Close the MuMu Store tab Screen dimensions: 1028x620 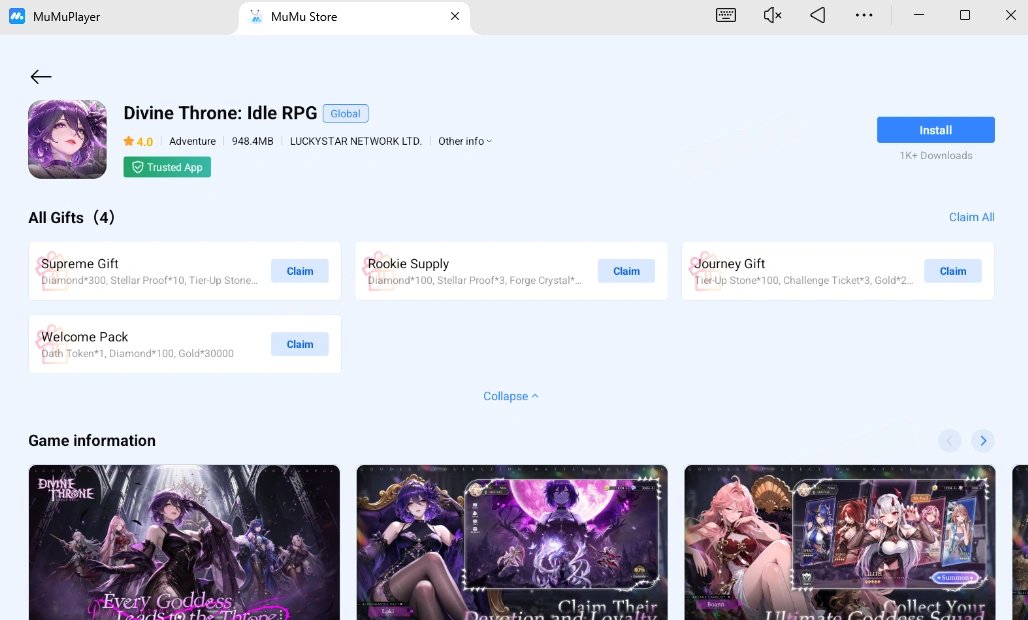[x=455, y=16]
